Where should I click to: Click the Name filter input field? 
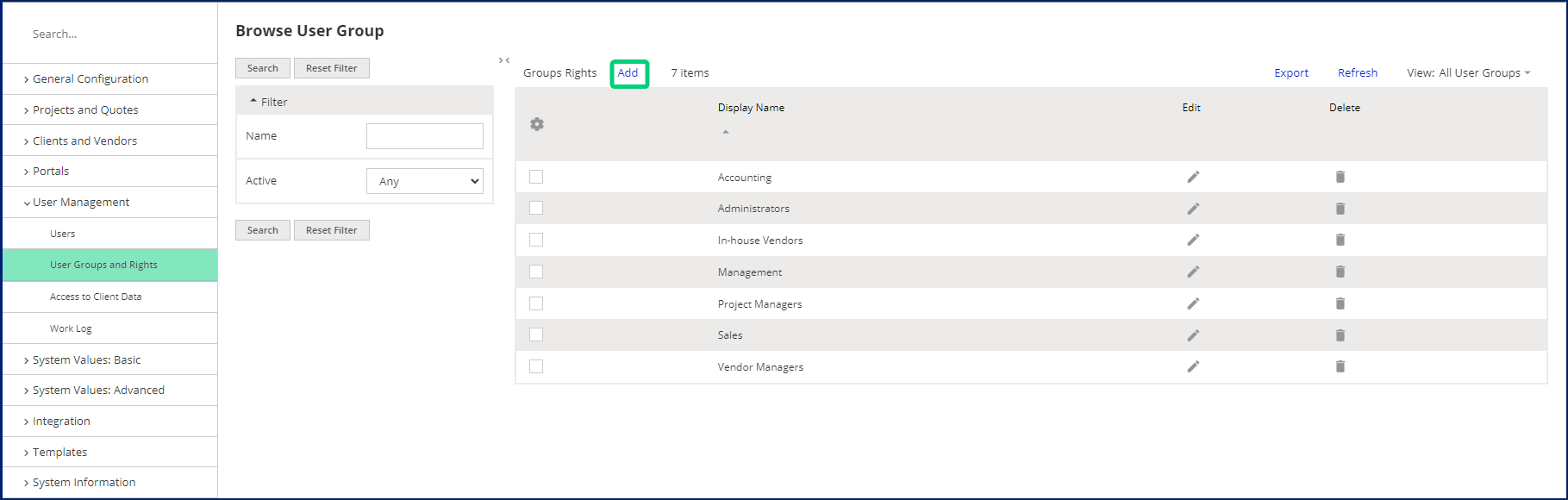click(x=425, y=136)
